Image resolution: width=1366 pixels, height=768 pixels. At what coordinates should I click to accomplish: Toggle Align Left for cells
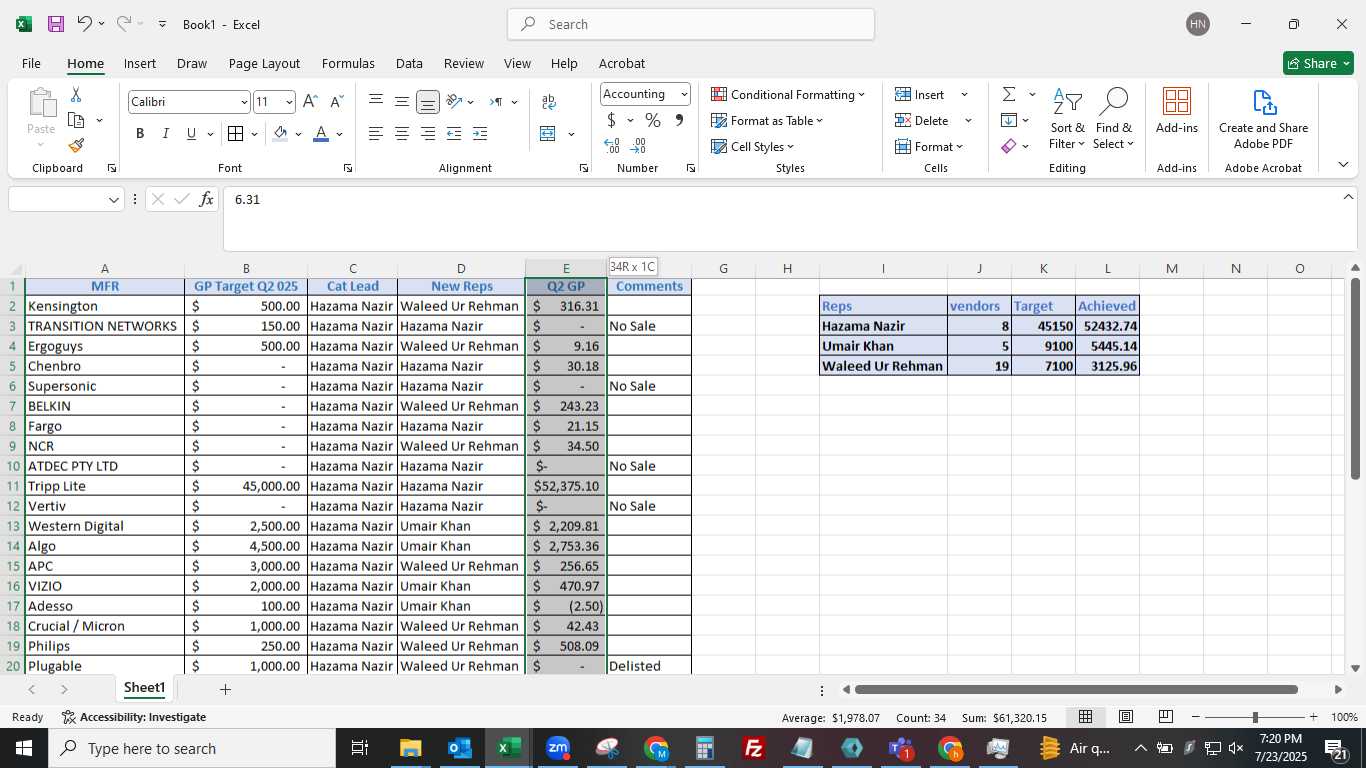[x=376, y=134]
